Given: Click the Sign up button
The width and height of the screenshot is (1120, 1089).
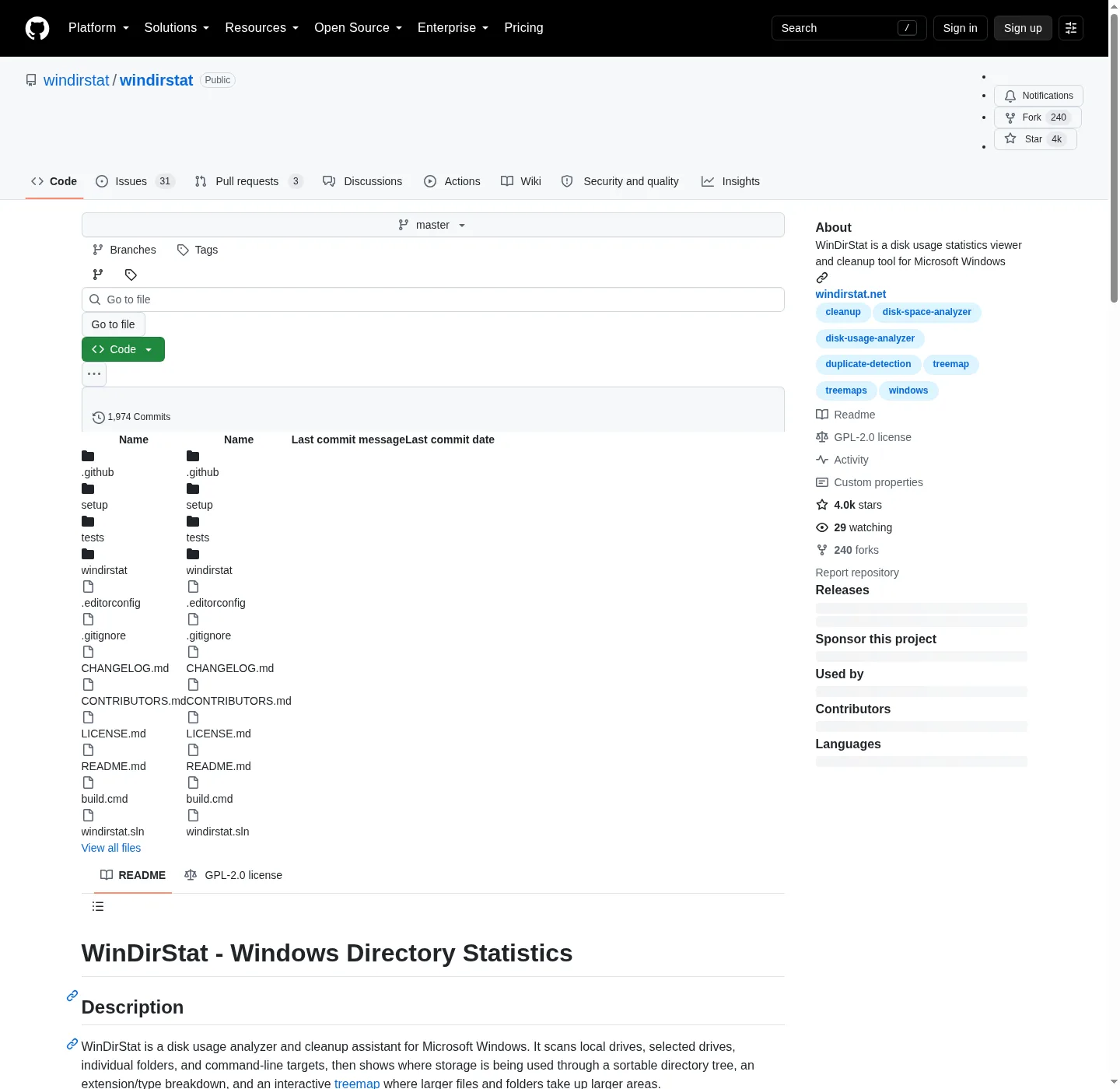Looking at the screenshot, I should click(1023, 28).
